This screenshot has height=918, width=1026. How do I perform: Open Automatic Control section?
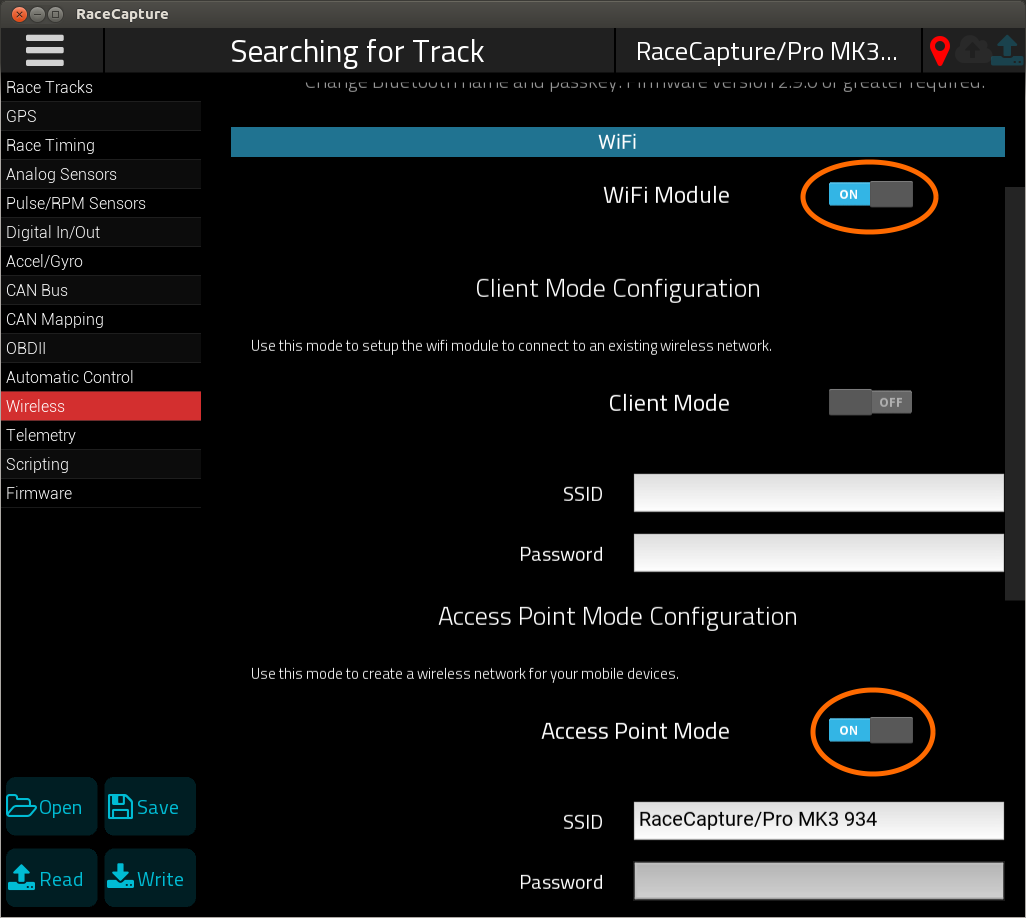[x=101, y=378]
